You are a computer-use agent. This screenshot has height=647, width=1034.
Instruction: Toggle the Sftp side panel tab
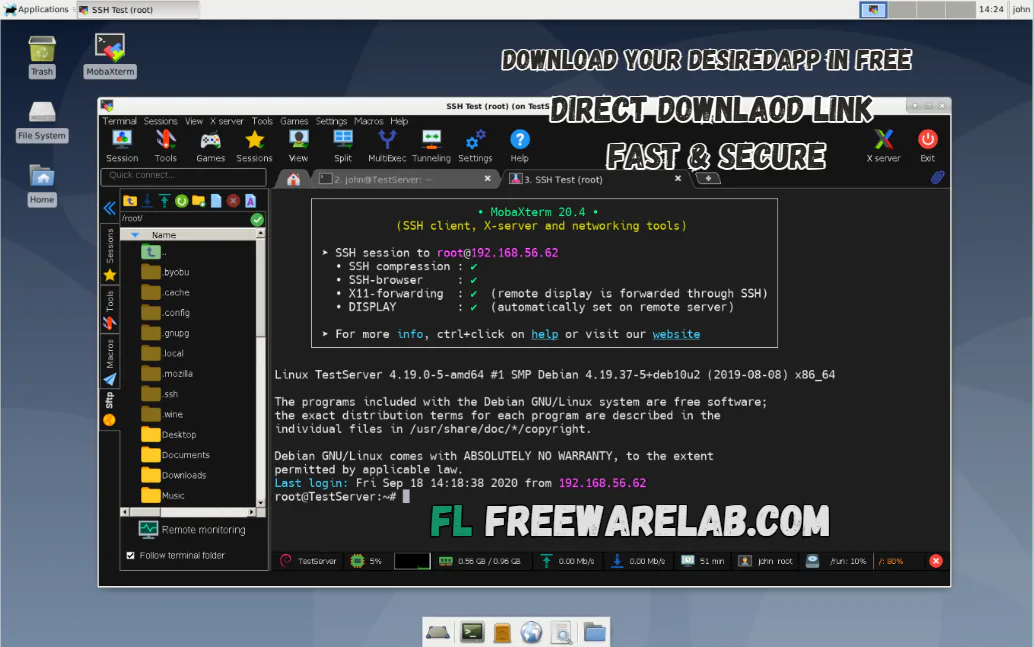tap(110, 399)
